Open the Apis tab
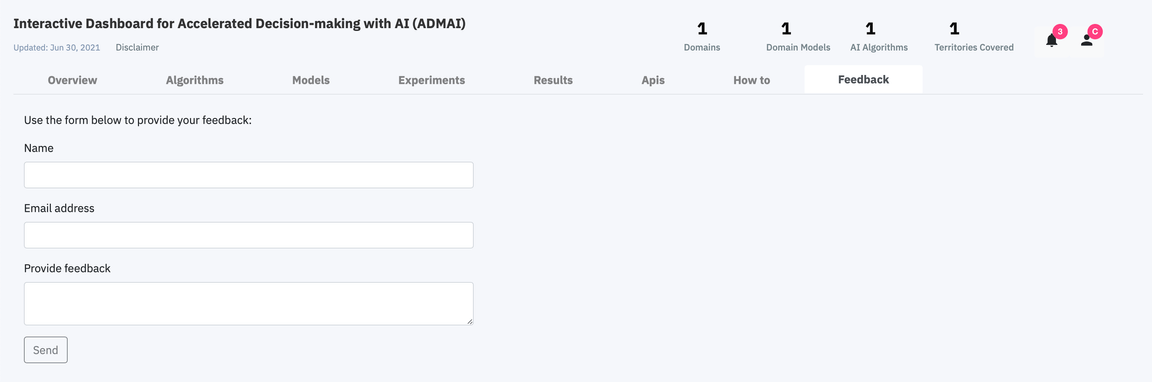Viewport: 1152px width, 382px height. click(x=653, y=80)
